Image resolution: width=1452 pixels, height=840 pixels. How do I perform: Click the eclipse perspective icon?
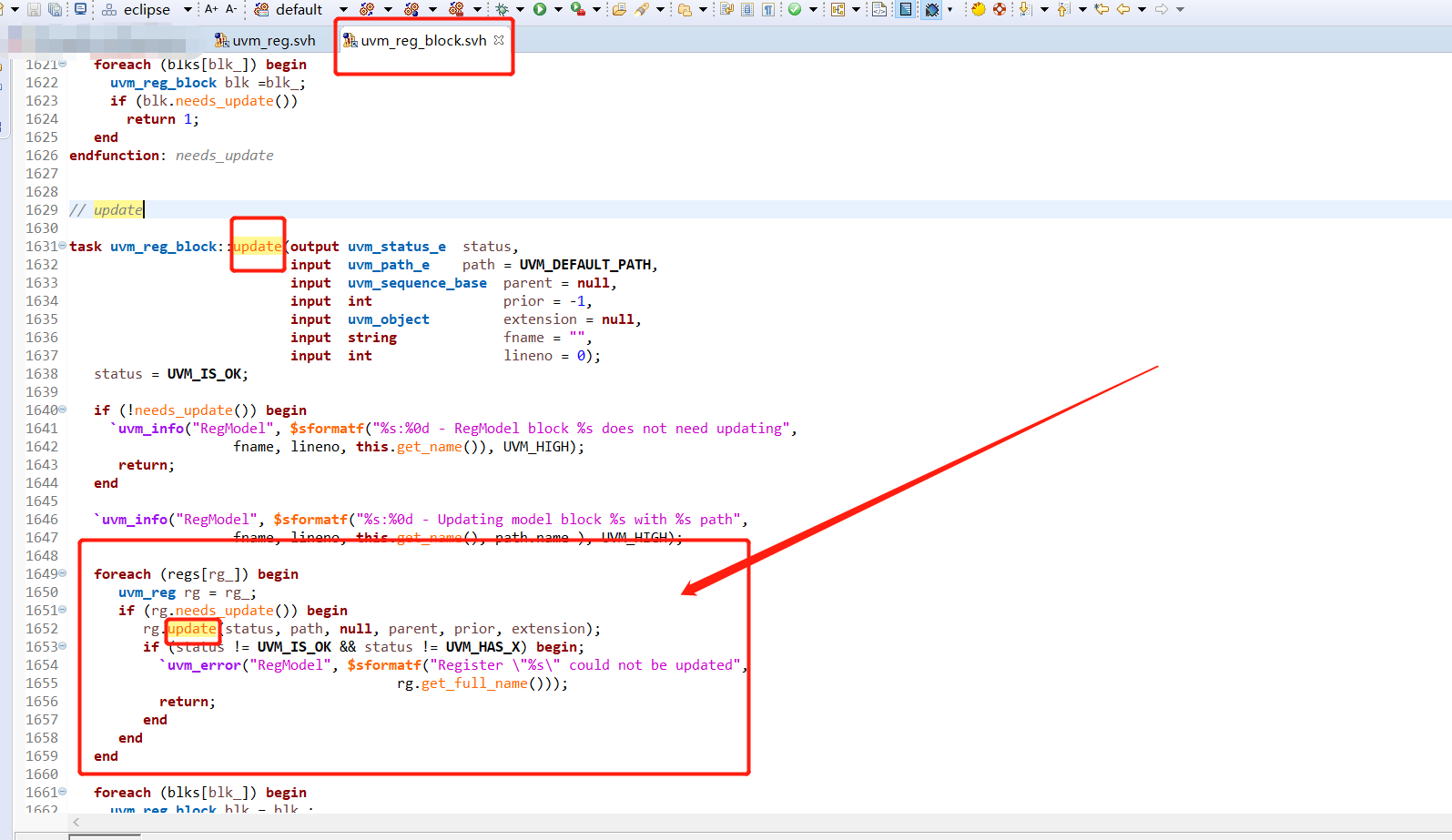pyautogui.click(x=109, y=9)
